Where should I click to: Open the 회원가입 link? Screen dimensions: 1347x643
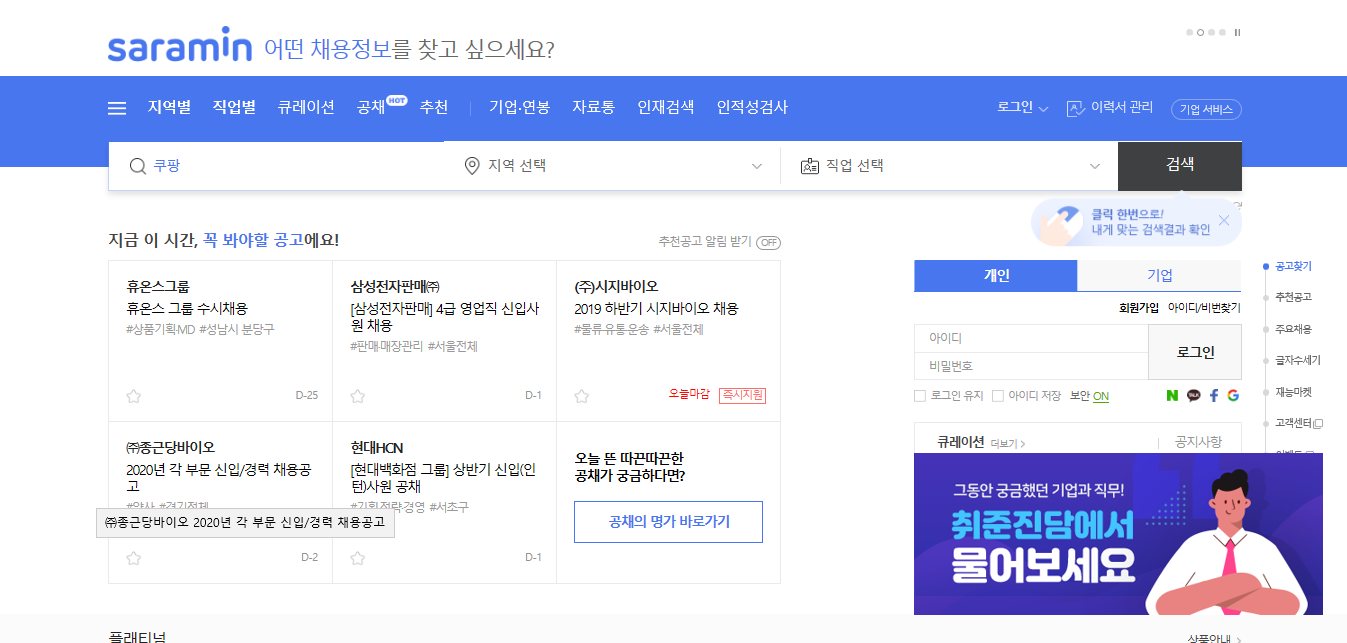point(1139,308)
